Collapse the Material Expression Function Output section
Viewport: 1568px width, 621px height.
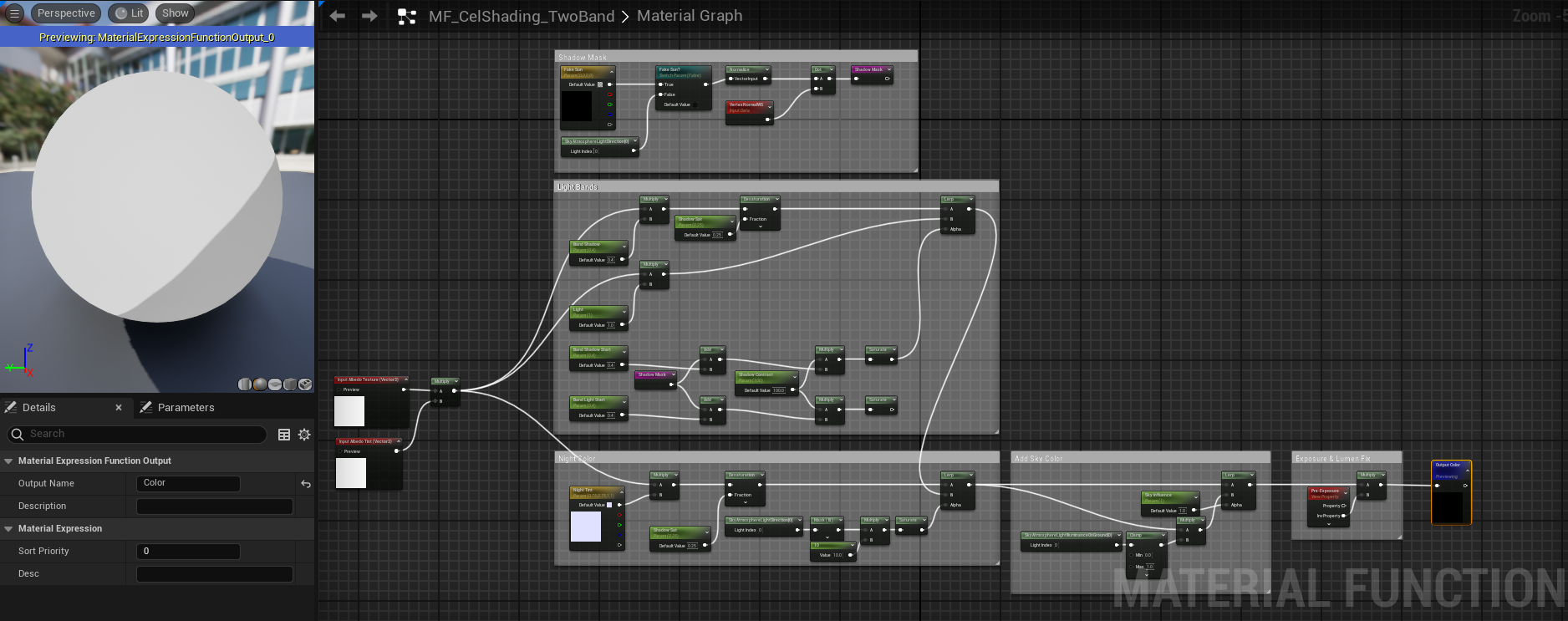point(8,461)
